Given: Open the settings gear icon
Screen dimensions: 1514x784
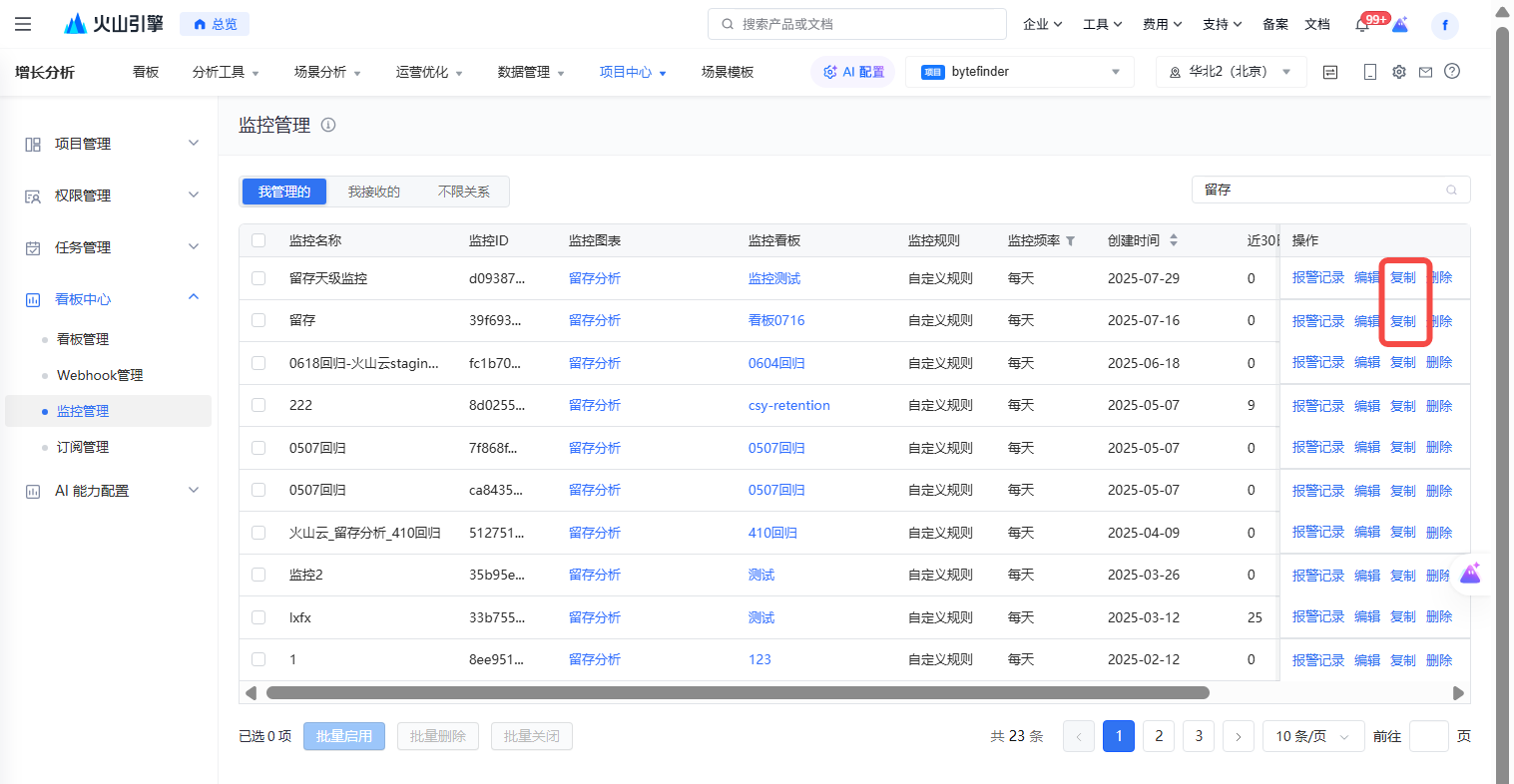Looking at the screenshot, I should coord(1399,72).
